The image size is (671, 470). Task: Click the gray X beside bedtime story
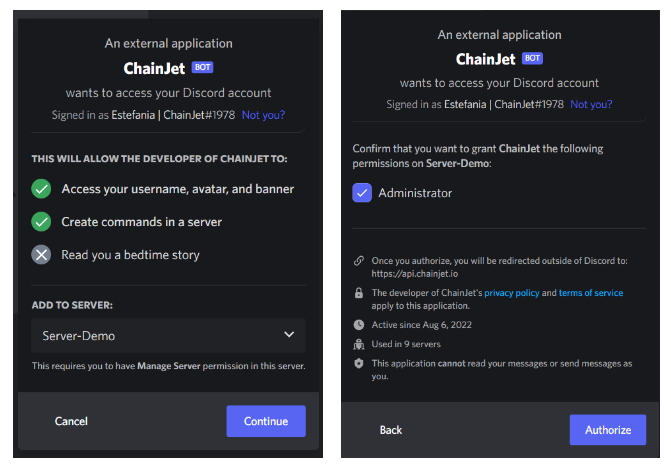41,254
